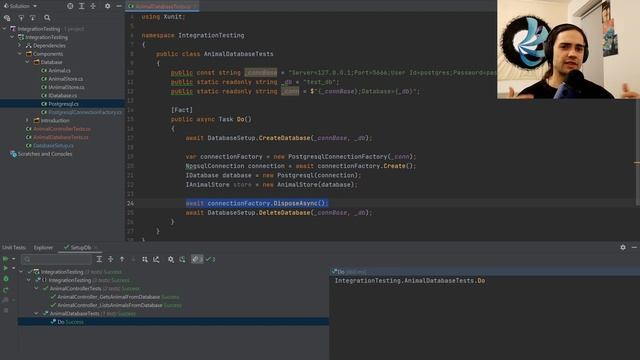Jump to the previous test with up arrow

click(122, 259)
